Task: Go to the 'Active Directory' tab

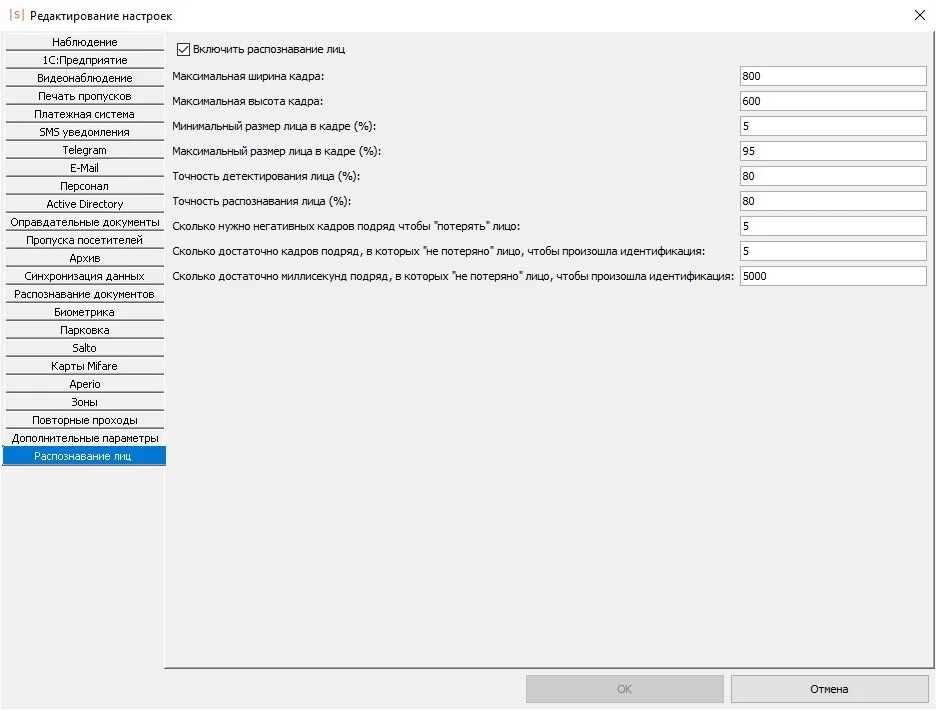Action: (x=84, y=204)
